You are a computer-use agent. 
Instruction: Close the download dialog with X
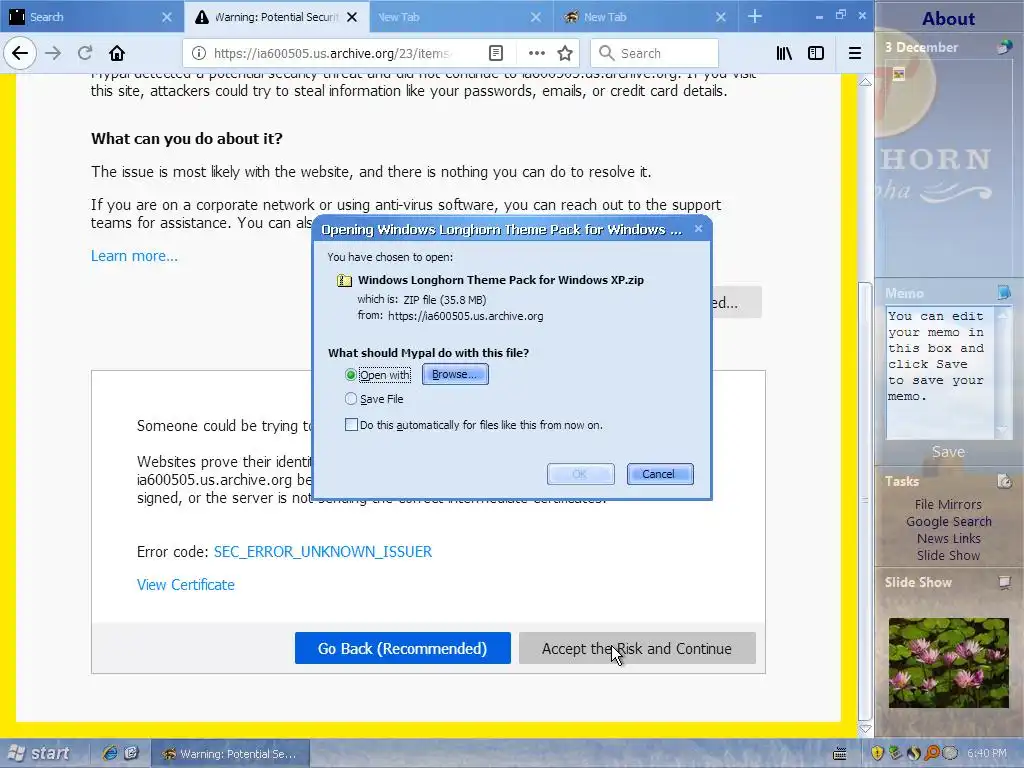tap(698, 229)
